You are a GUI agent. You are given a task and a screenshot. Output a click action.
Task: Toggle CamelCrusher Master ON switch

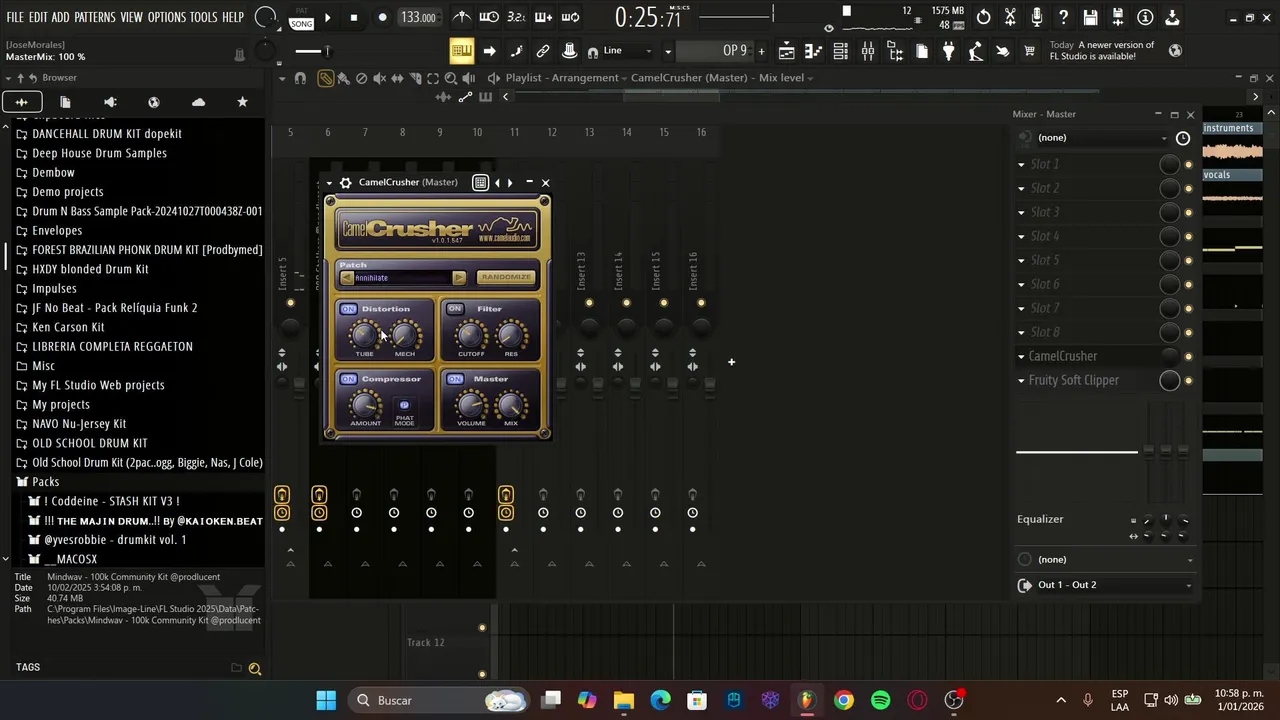[x=455, y=379]
